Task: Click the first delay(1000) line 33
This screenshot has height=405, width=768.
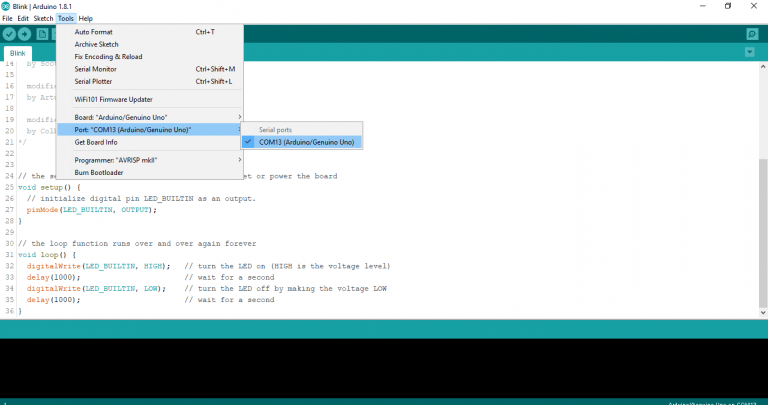Action: point(53,277)
